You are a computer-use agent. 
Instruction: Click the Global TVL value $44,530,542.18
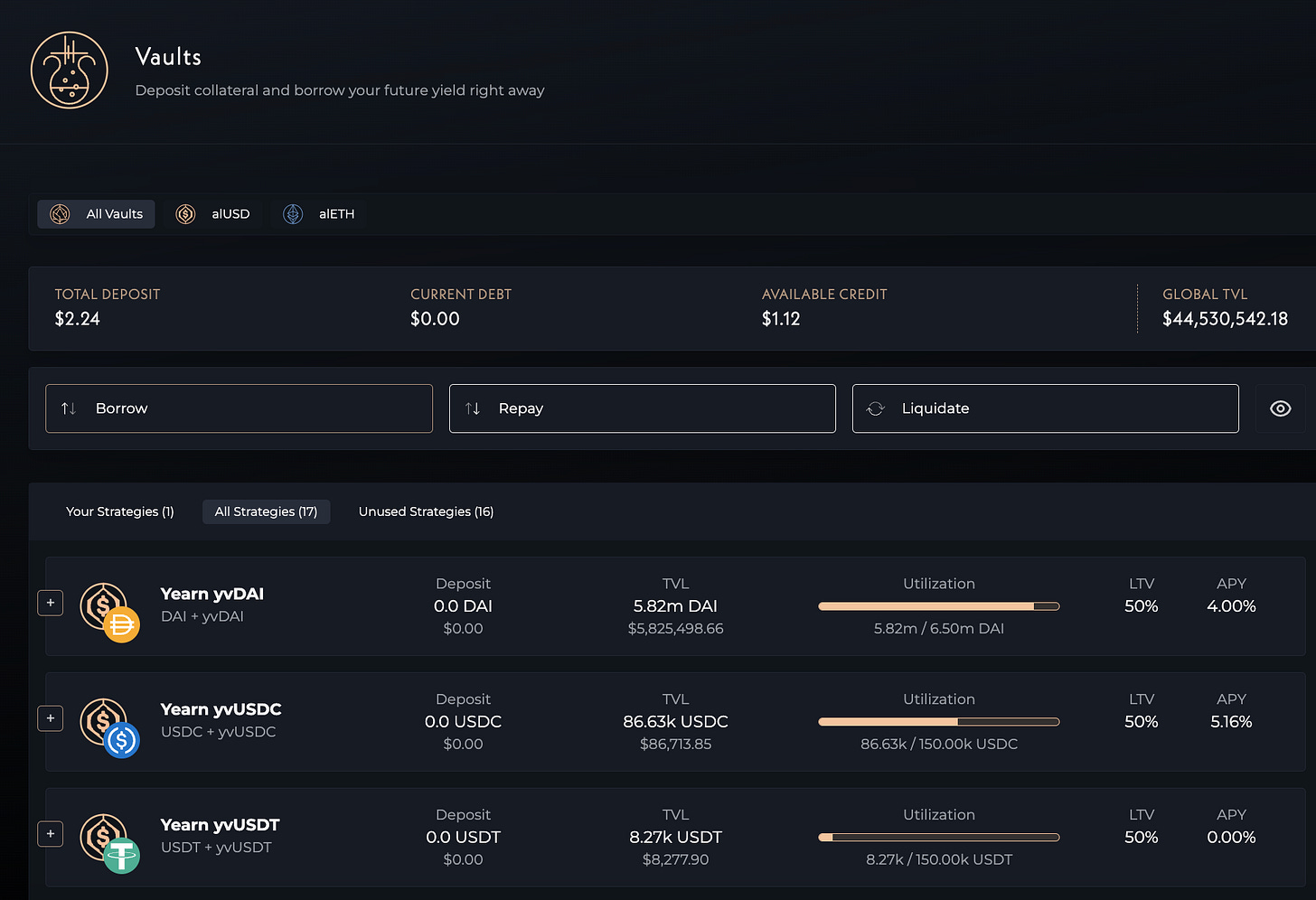point(1225,319)
